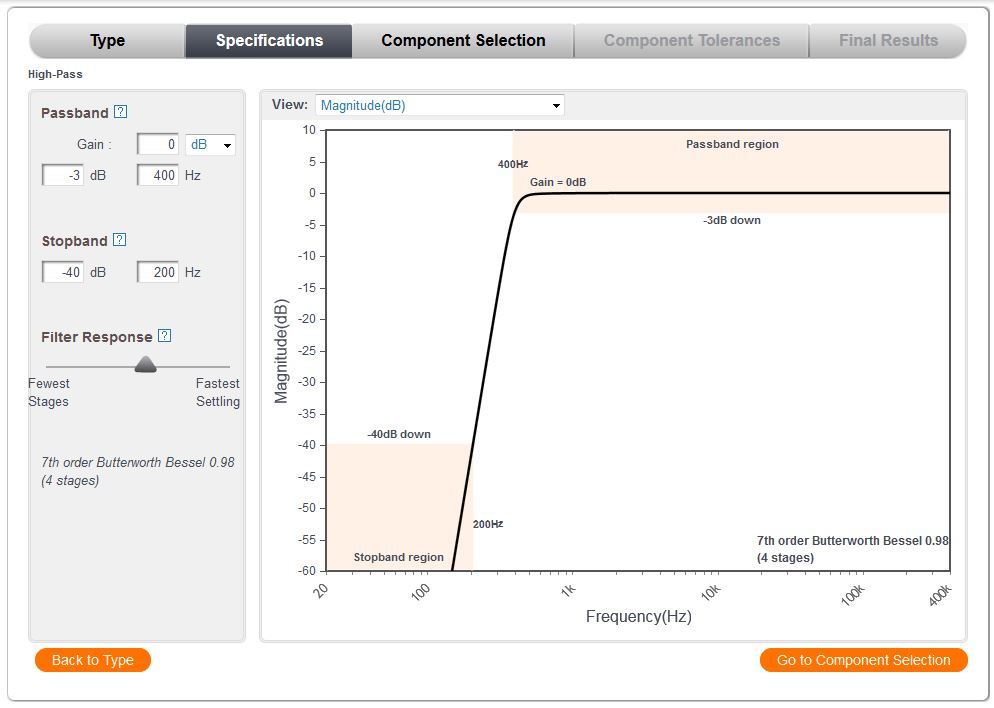994x708 pixels.
Task: Click the Passband region label on the chart
Action: pyautogui.click(x=732, y=144)
